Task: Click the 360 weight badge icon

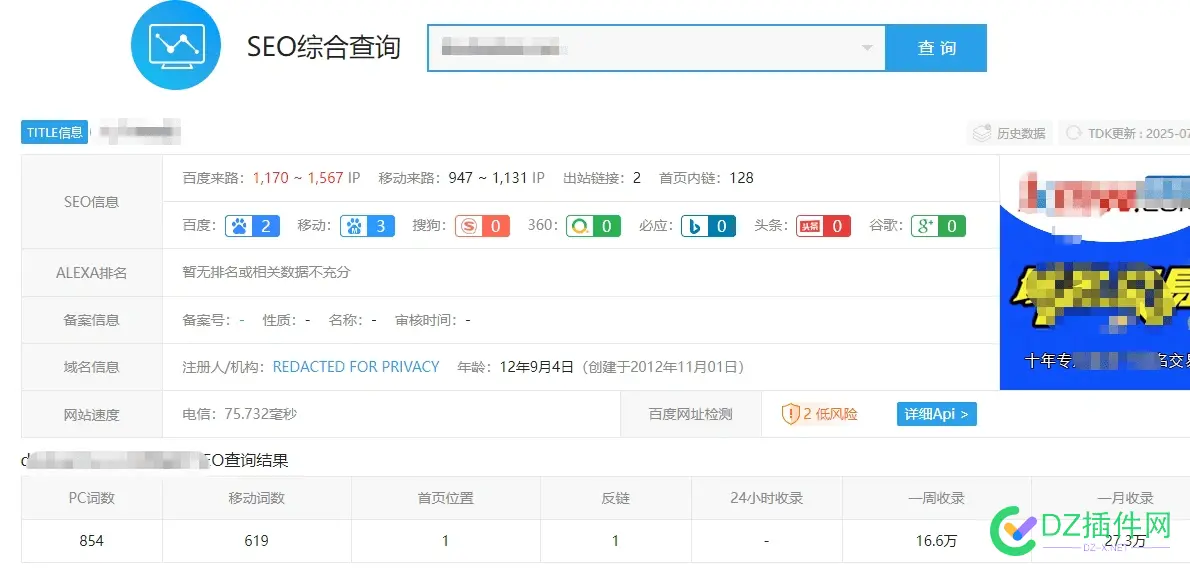Action: click(593, 226)
